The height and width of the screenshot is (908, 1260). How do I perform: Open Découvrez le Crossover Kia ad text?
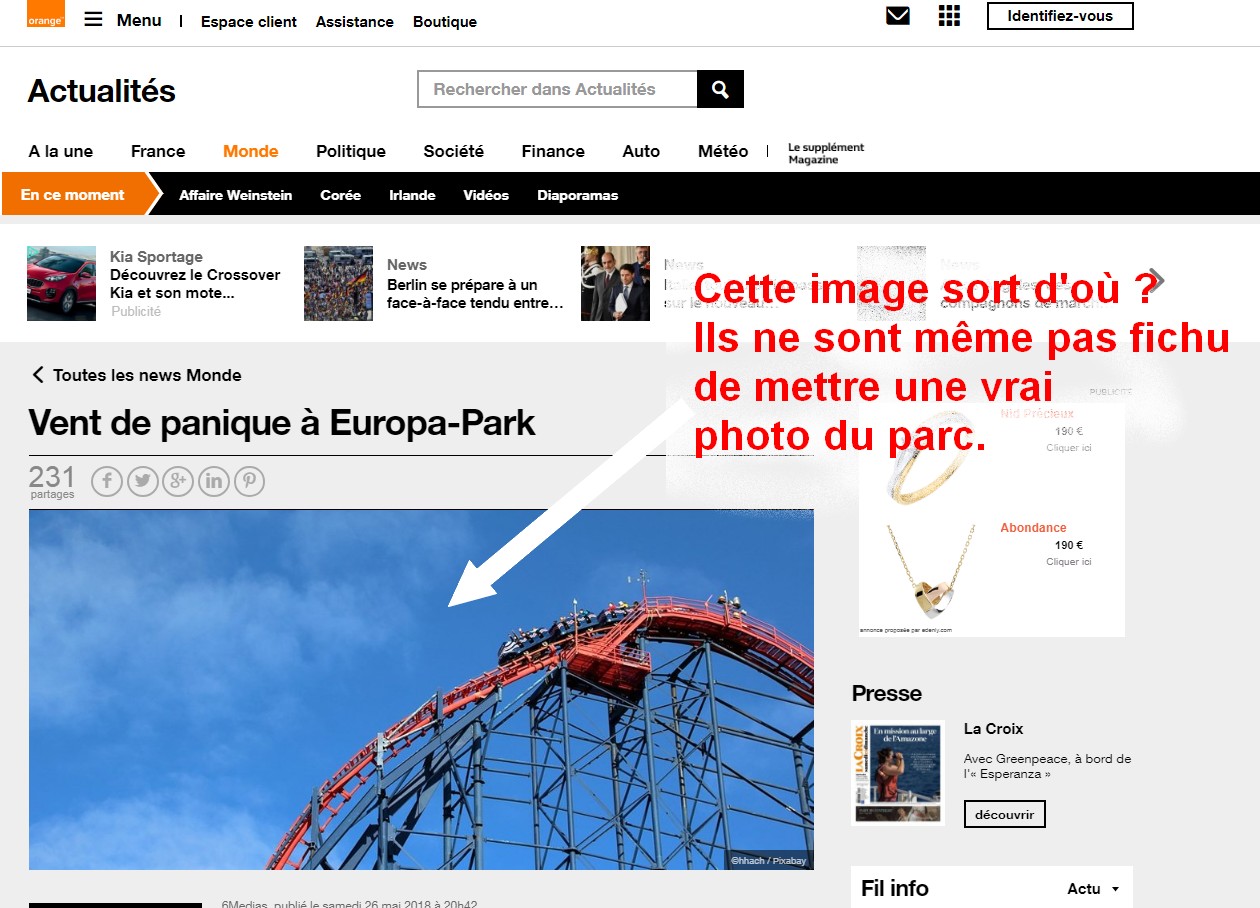click(x=195, y=284)
